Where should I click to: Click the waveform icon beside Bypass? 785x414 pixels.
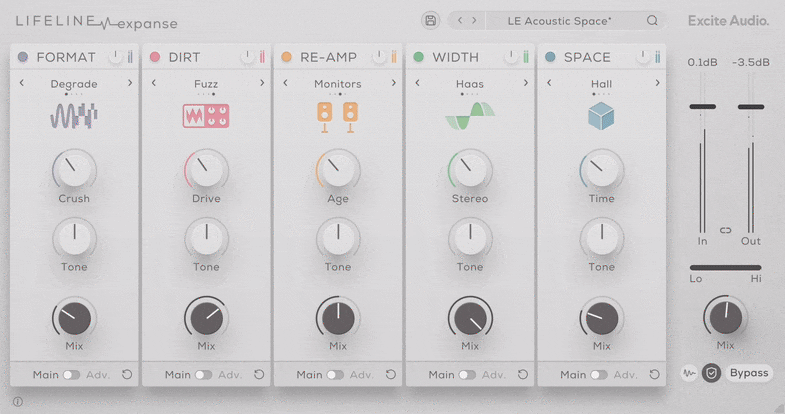click(x=690, y=373)
